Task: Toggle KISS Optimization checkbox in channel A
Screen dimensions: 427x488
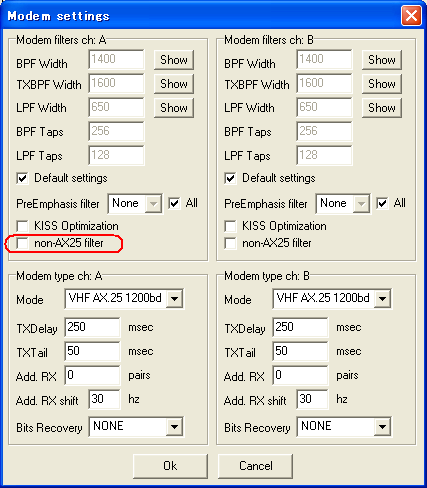Action: [x=22, y=226]
